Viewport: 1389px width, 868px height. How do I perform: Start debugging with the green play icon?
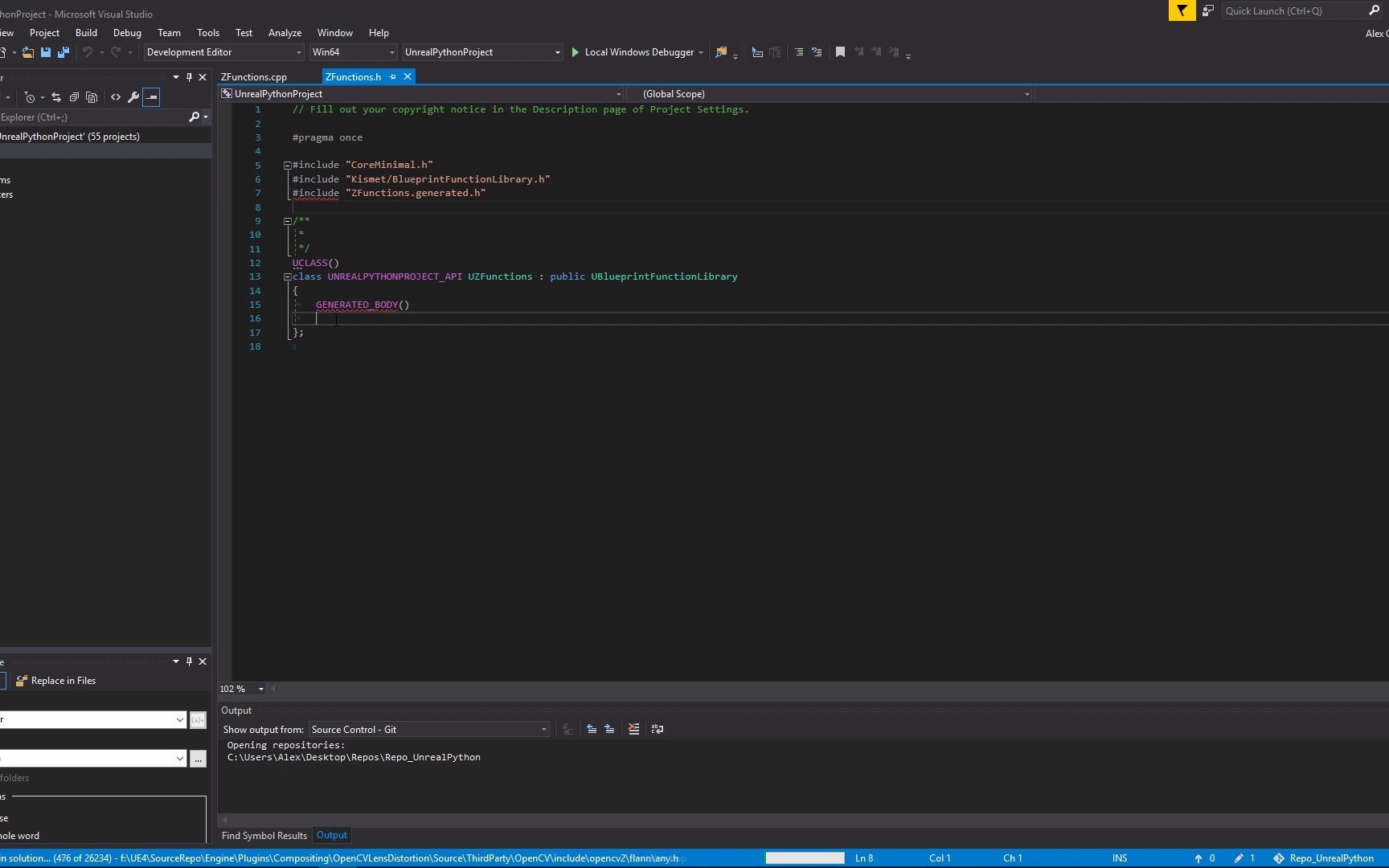[x=576, y=52]
